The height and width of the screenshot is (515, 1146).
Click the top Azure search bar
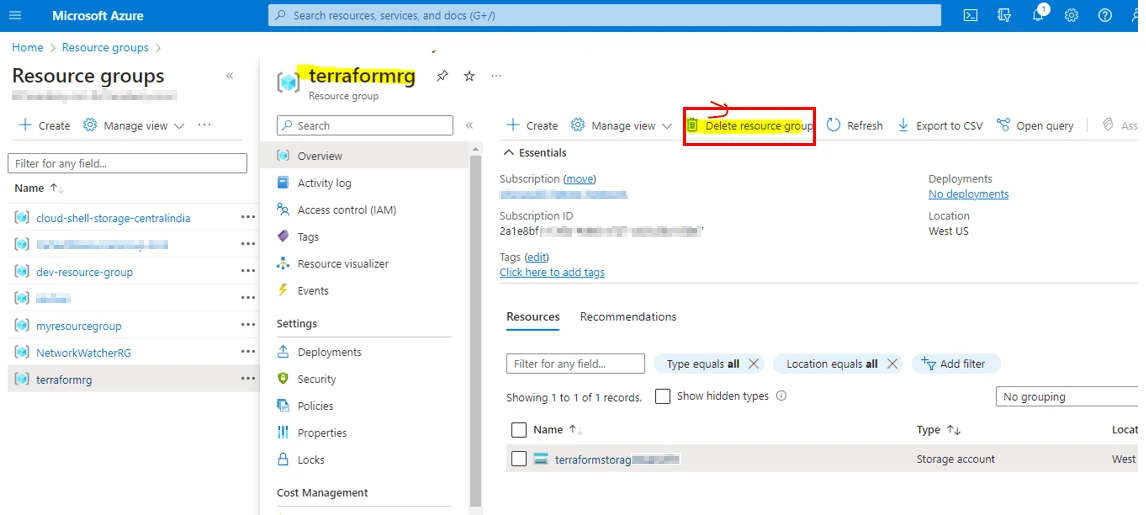click(x=604, y=15)
